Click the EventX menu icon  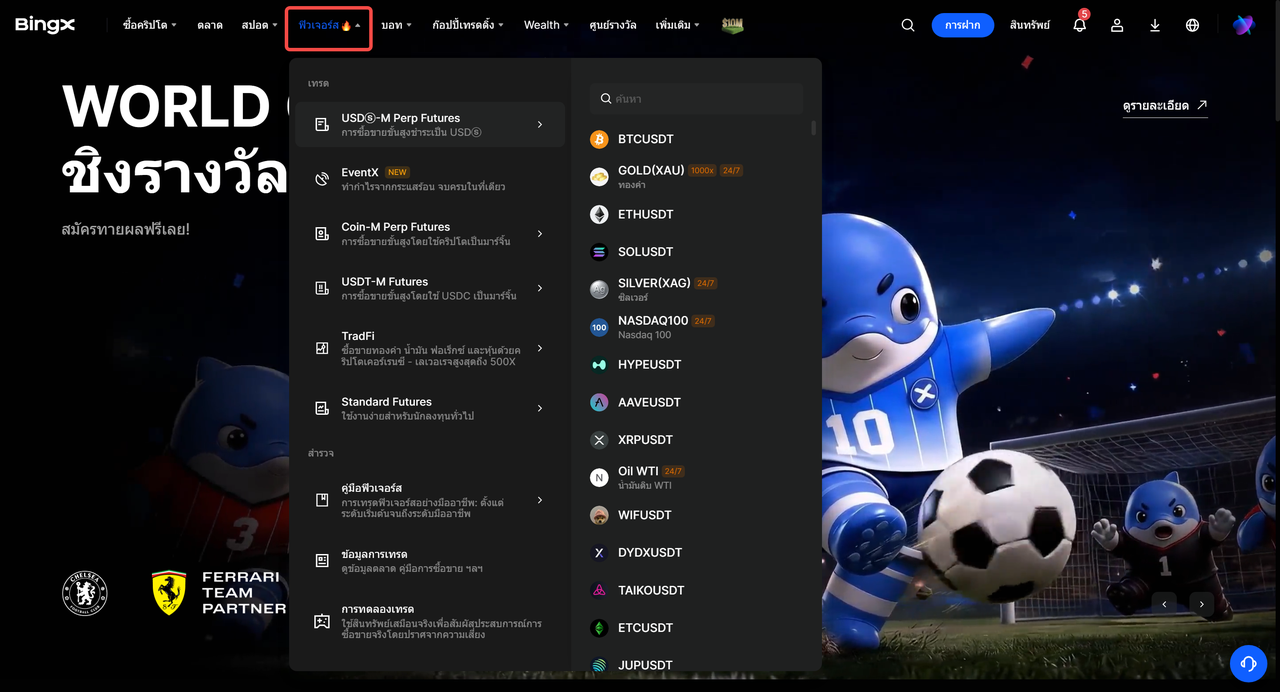point(322,179)
